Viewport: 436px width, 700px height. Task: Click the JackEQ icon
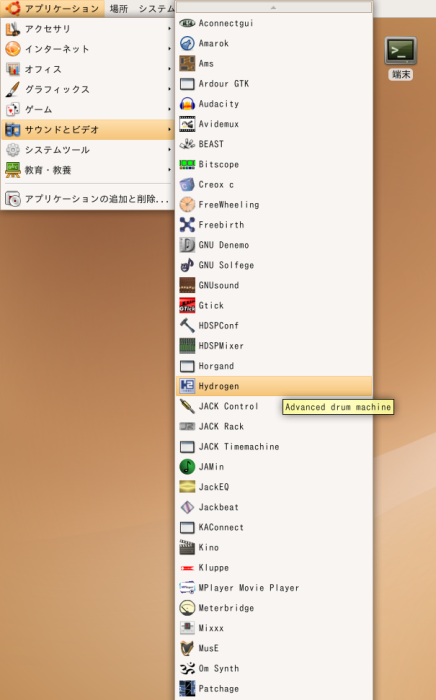[187, 487]
